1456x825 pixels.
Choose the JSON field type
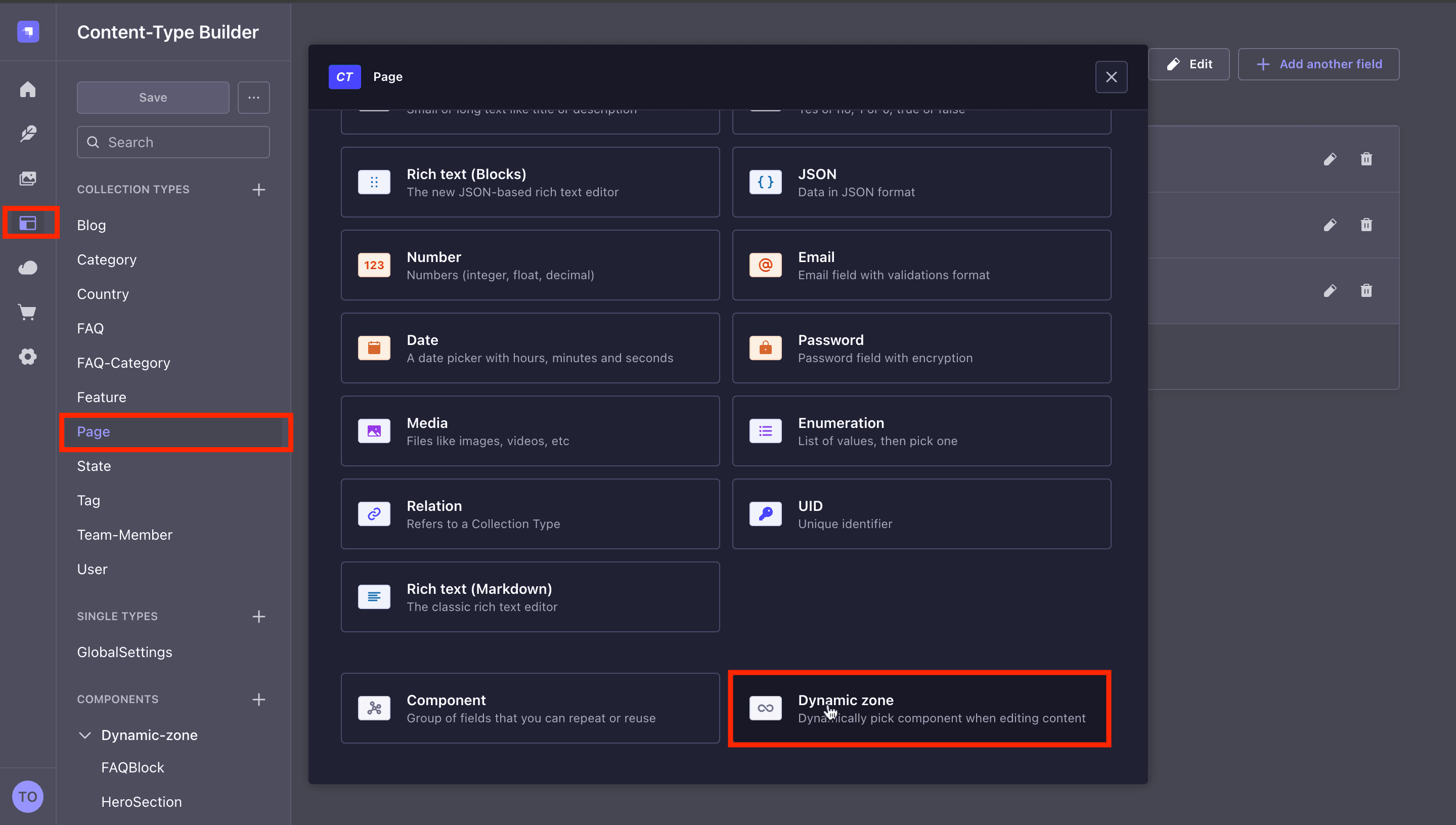click(921, 183)
